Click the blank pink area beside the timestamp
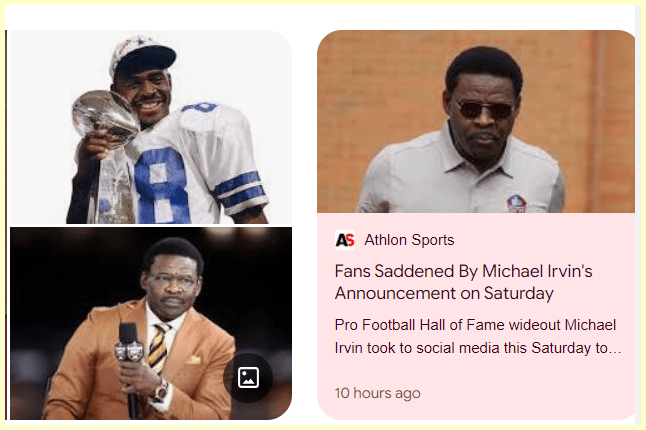 (530, 393)
